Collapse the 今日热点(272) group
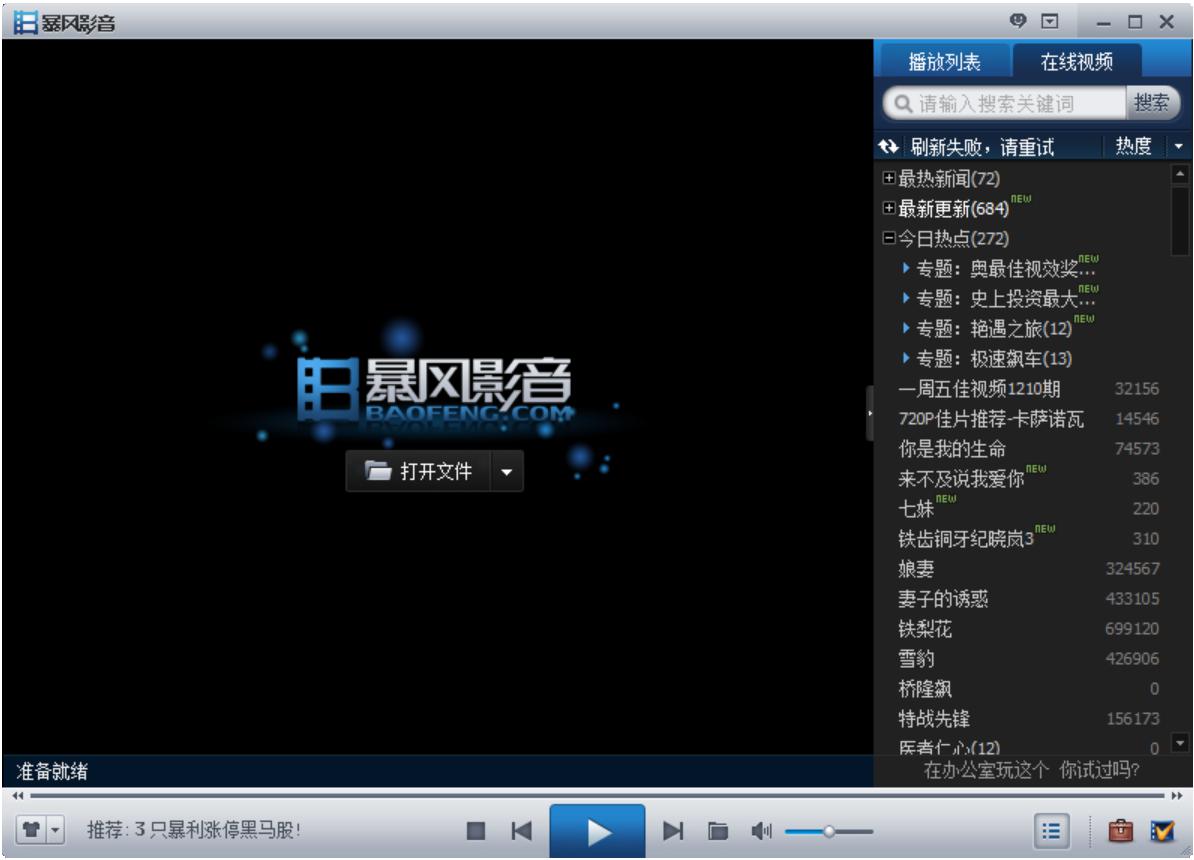Screen dimensions: 1194x860 coord(888,238)
